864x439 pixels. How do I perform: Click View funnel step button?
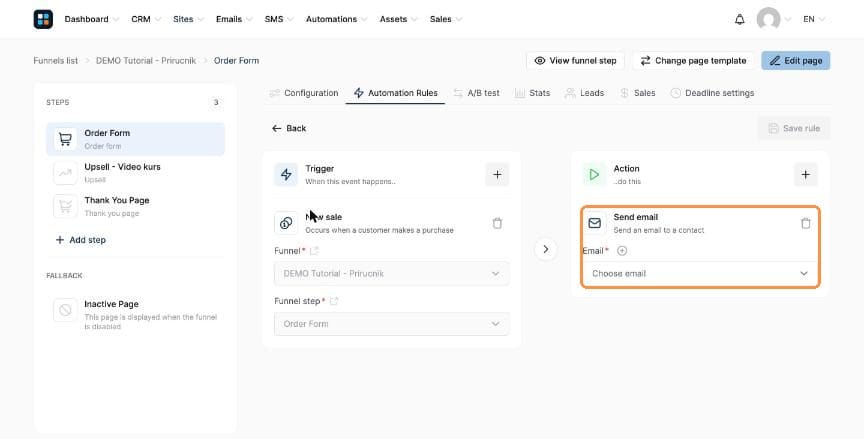[x=575, y=61]
